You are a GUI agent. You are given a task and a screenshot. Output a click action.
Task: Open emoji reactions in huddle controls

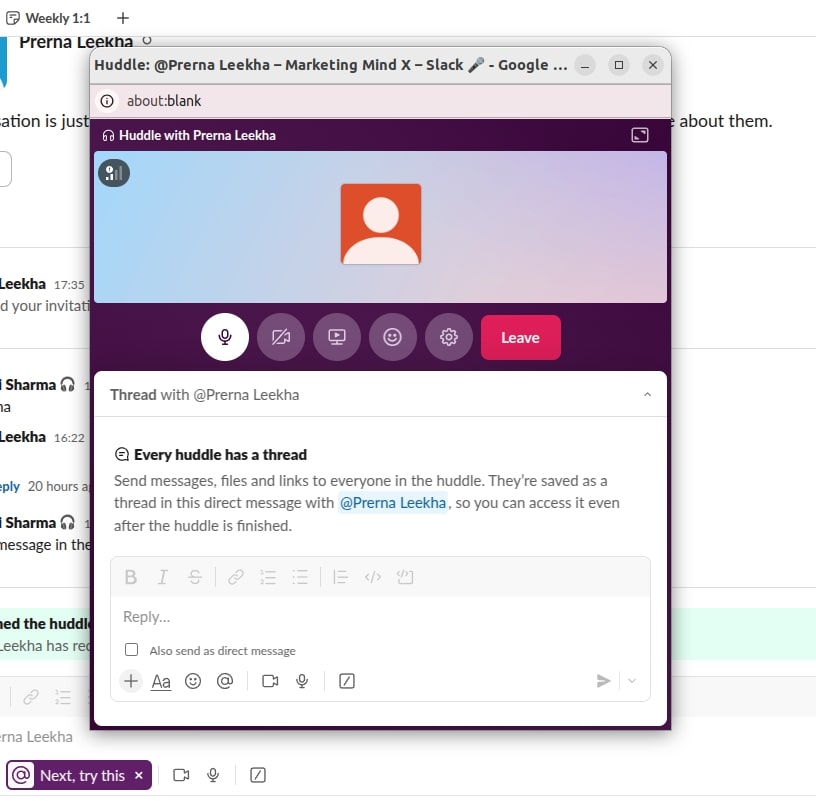pos(392,337)
